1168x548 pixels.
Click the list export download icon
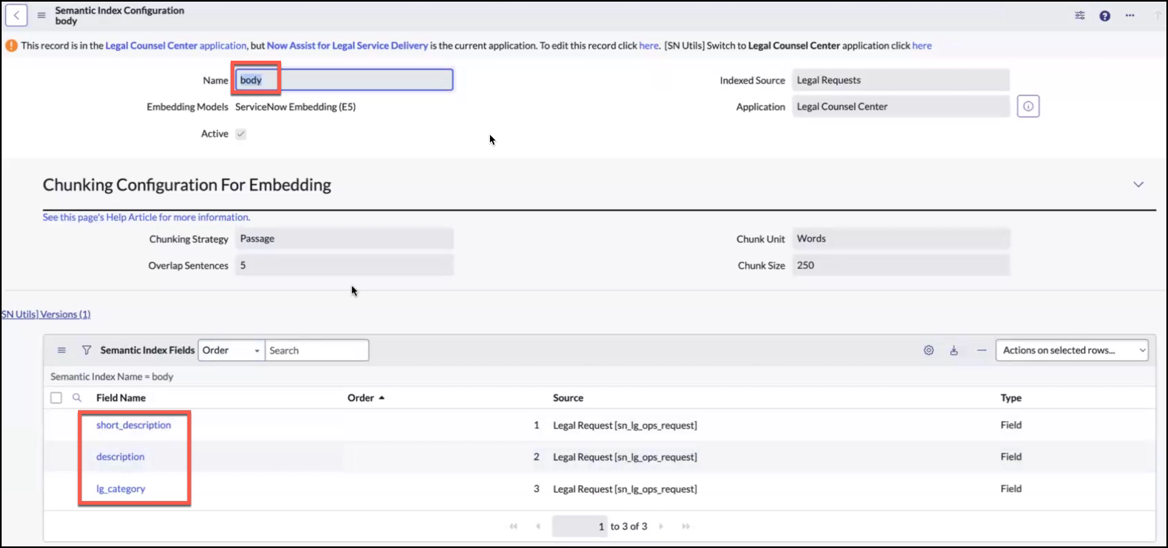[x=953, y=350]
